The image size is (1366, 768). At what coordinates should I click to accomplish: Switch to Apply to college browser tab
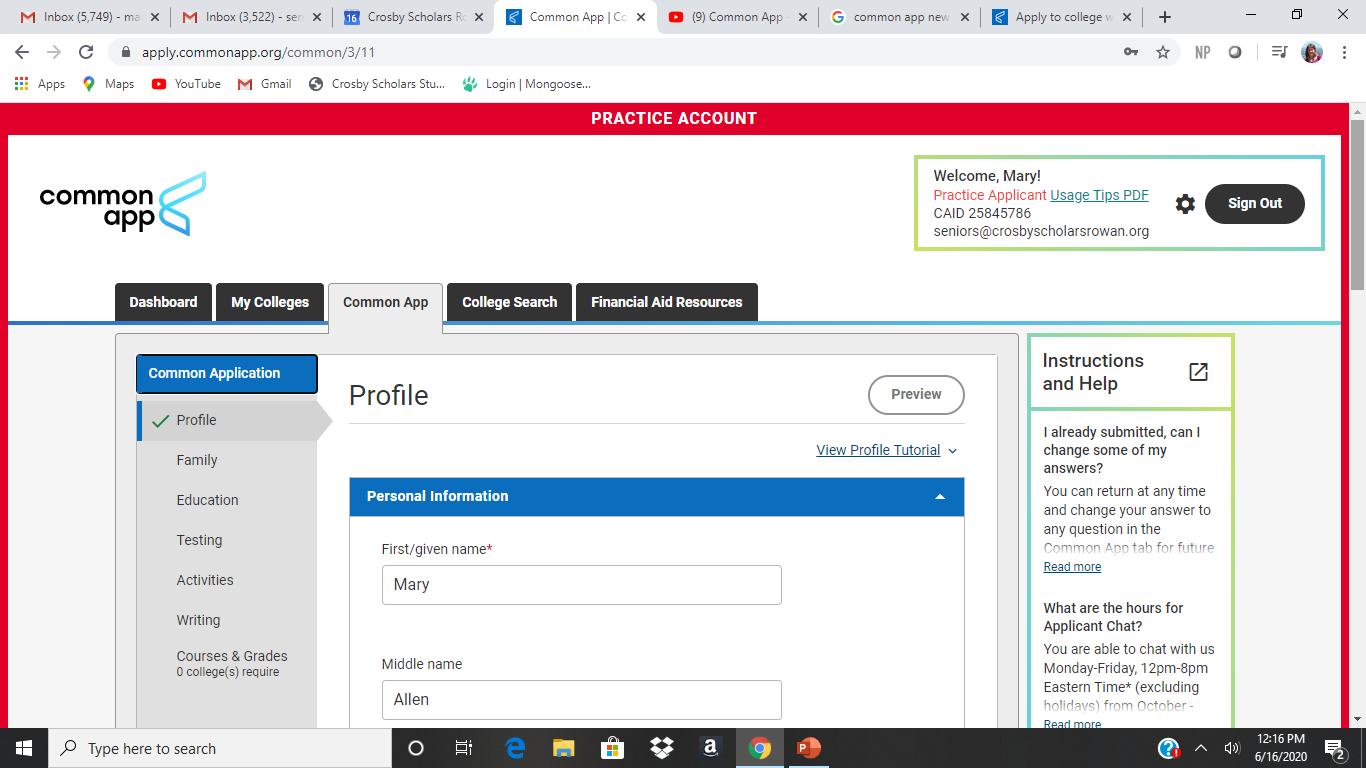[1060, 17]
